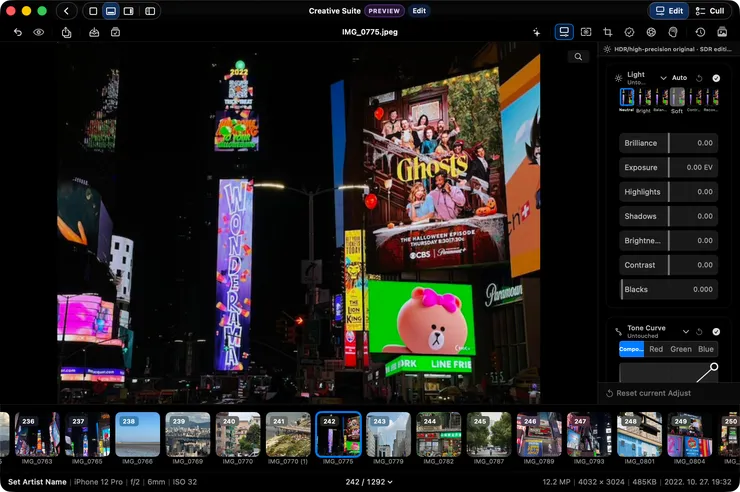Toggle the Tone Curve enabled checkmark

tap(716, 332)
